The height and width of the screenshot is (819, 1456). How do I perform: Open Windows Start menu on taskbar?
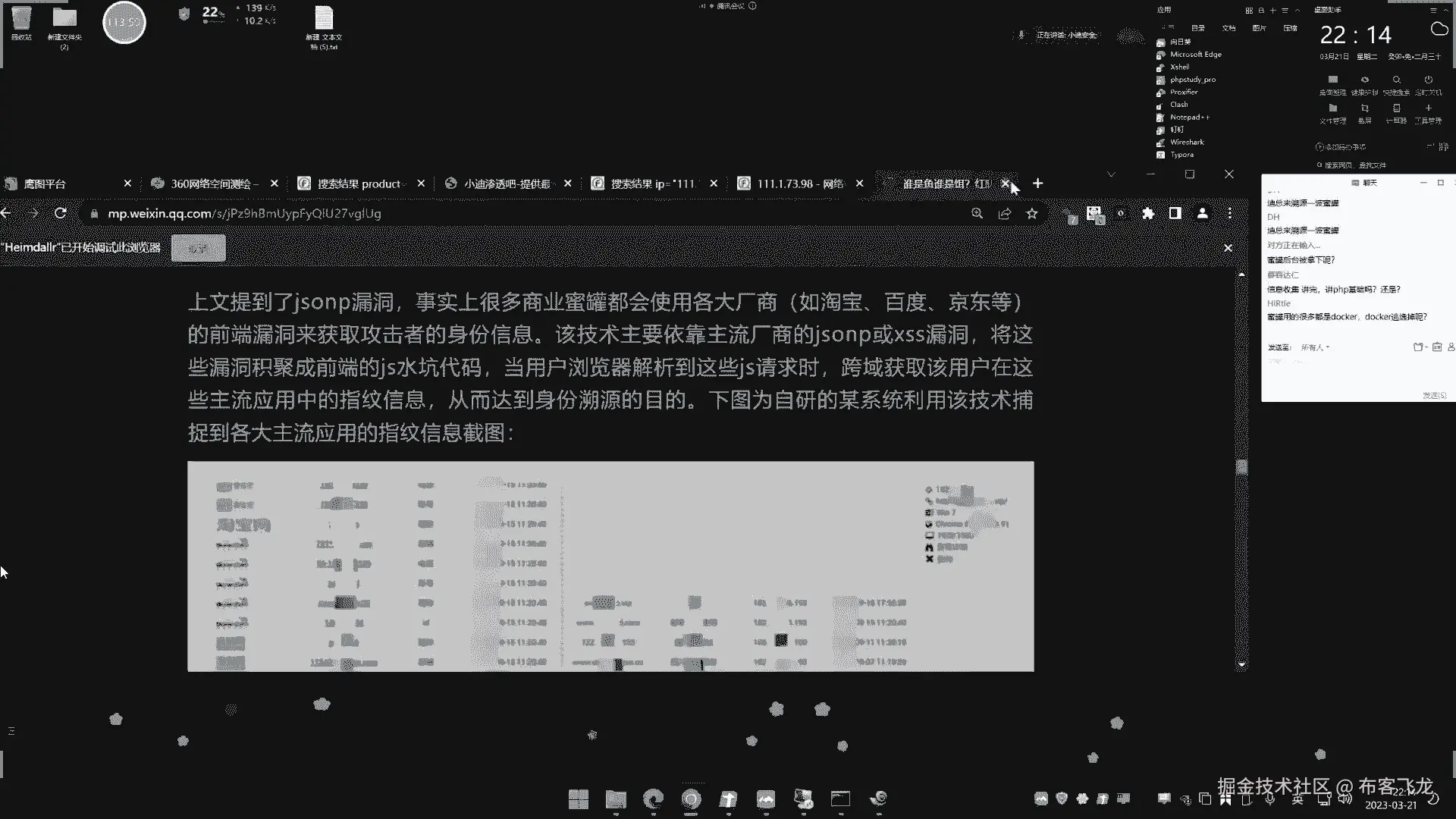coord(579,799)
